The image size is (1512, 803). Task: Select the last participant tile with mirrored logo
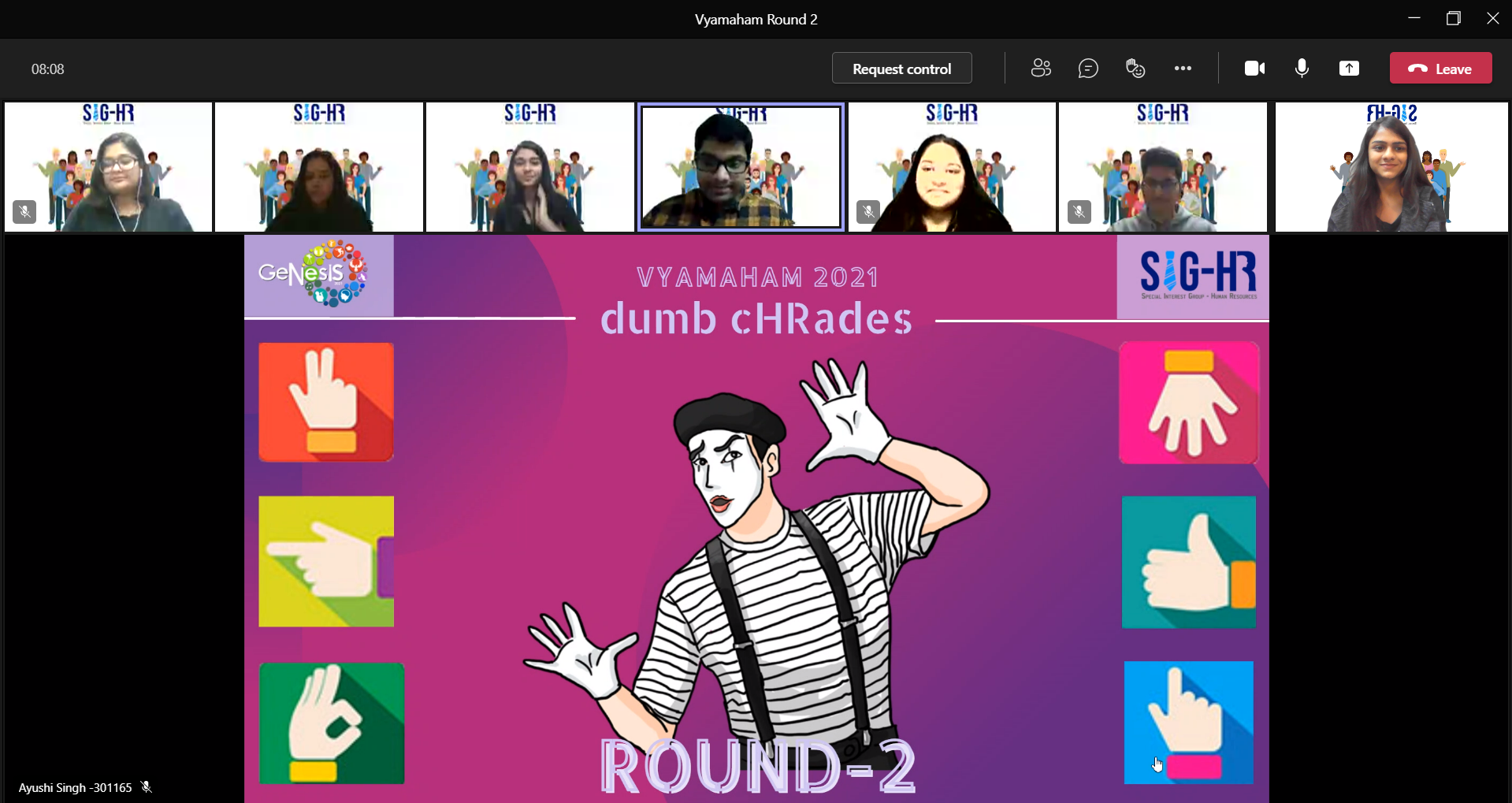coord(1391,167)
